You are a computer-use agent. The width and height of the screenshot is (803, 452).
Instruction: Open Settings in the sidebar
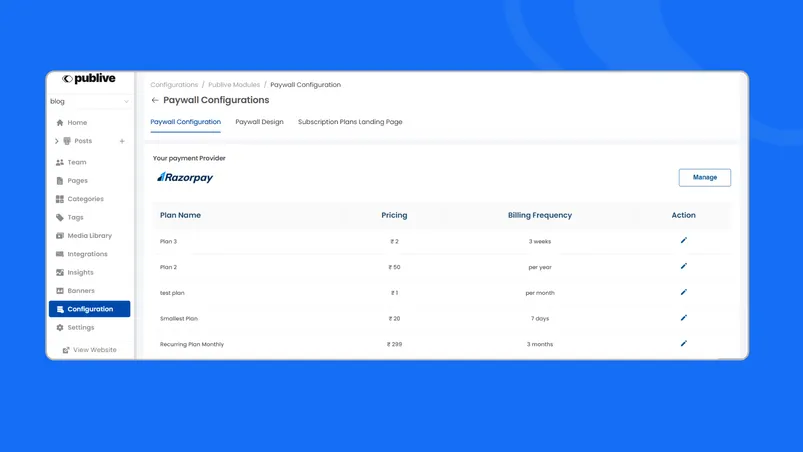(x=81, y=327)
